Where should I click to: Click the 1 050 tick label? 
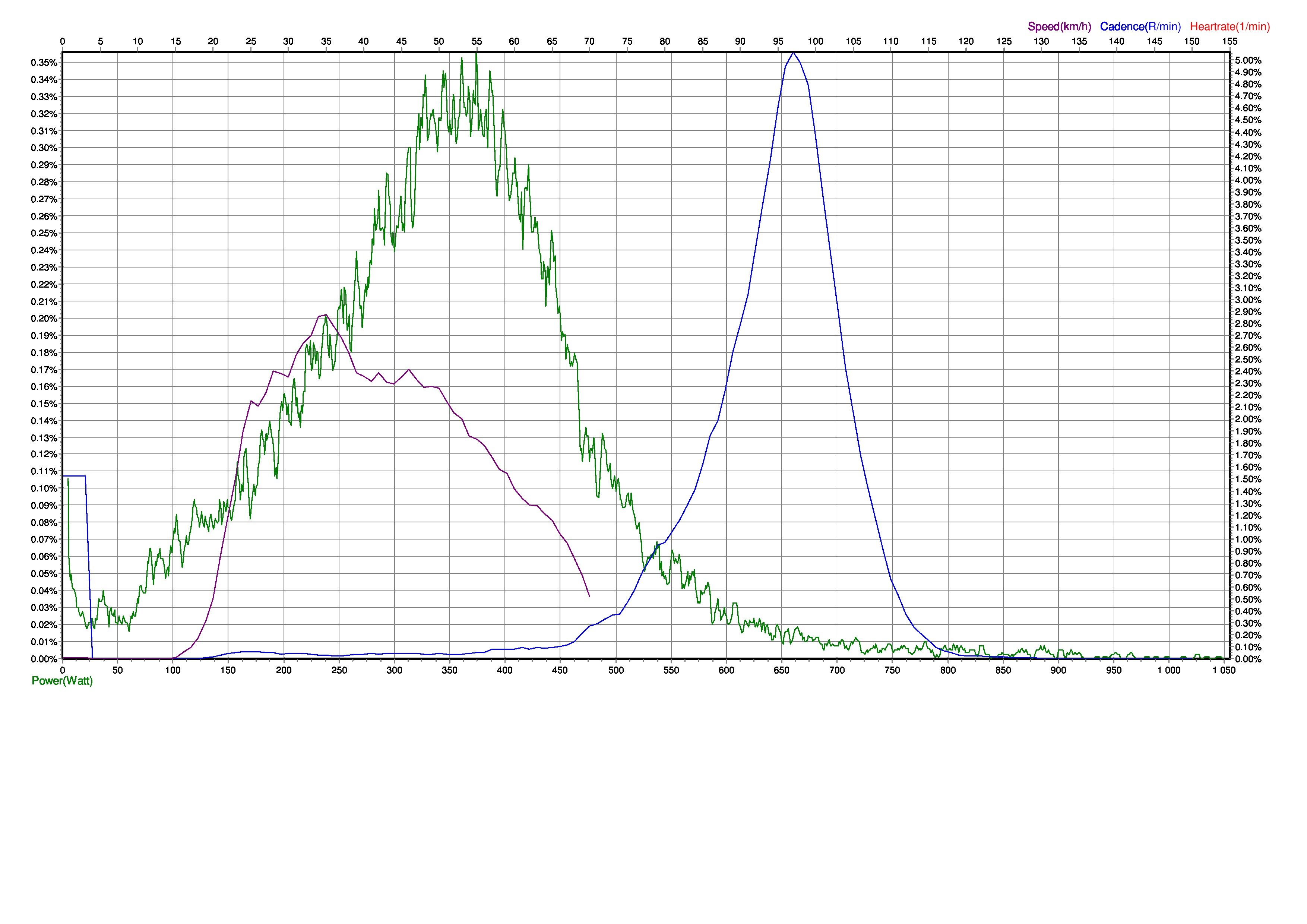pos(1224,671)
